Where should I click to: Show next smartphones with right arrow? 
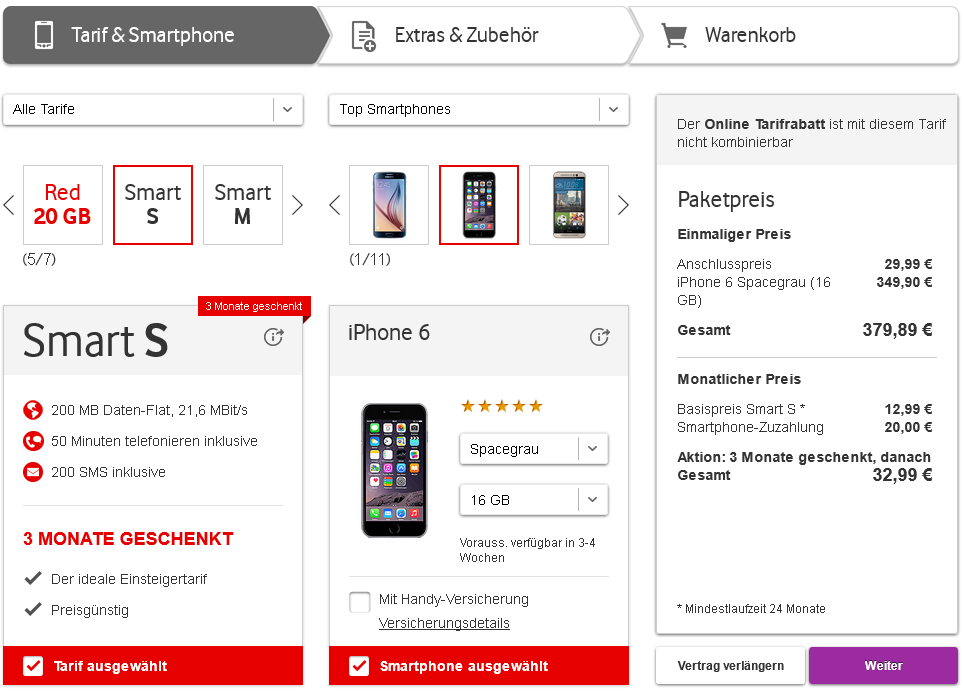(623, 205)
